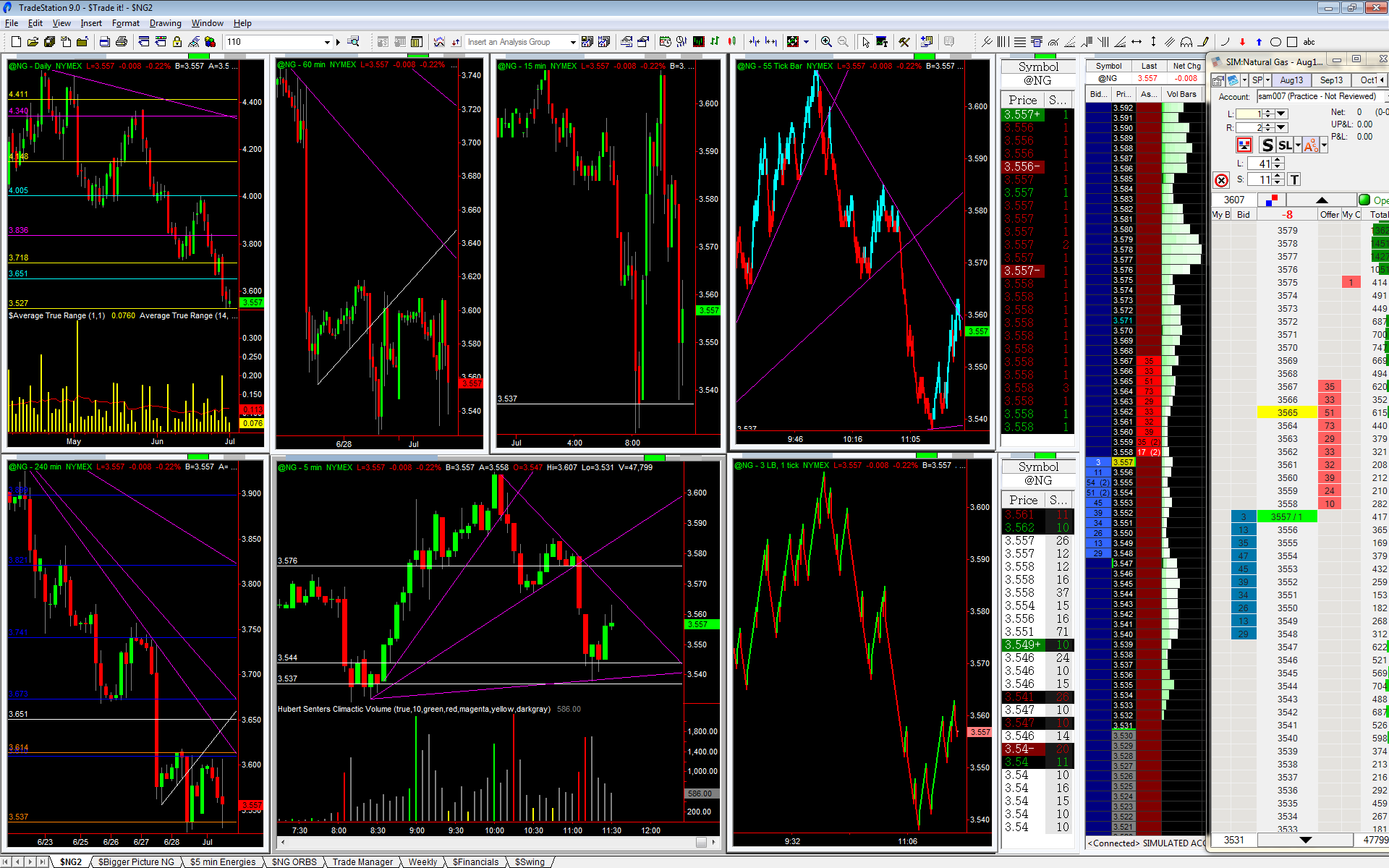The width and height of the screenshot is (1389, 868).
Task: Open a file with the folder icon
Action: tap(33, 42)
